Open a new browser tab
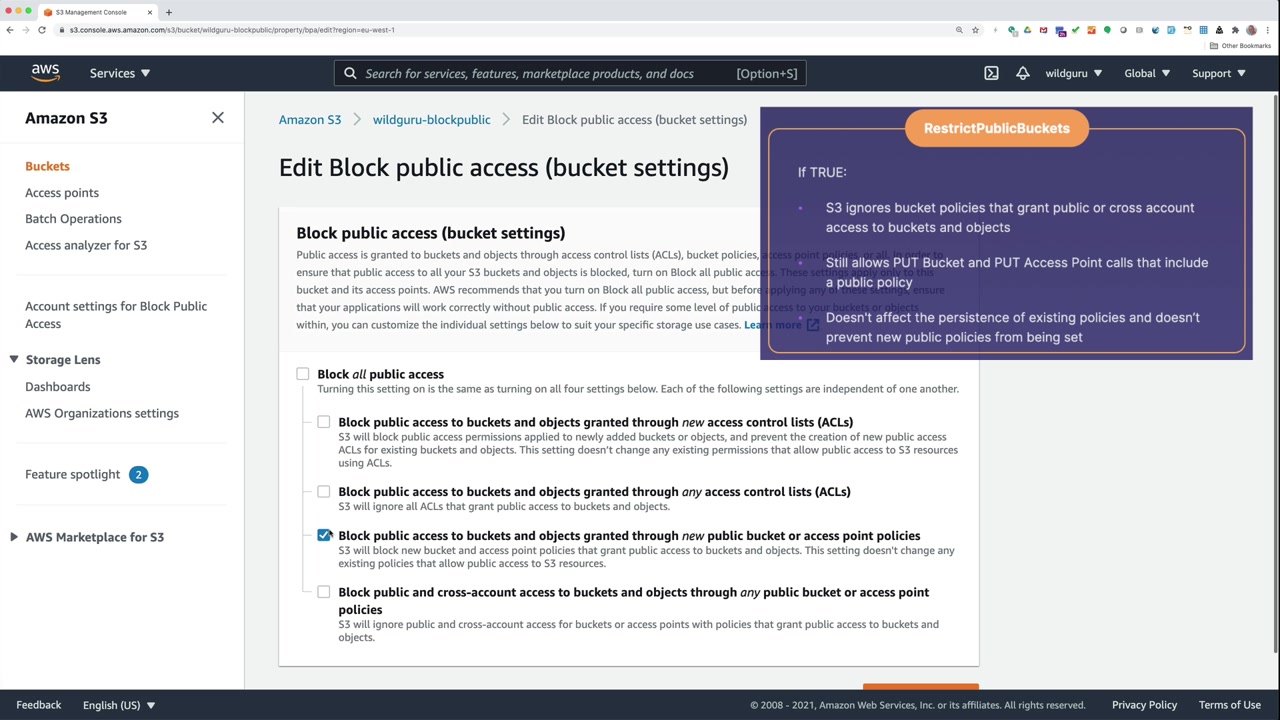 [168, 12]
